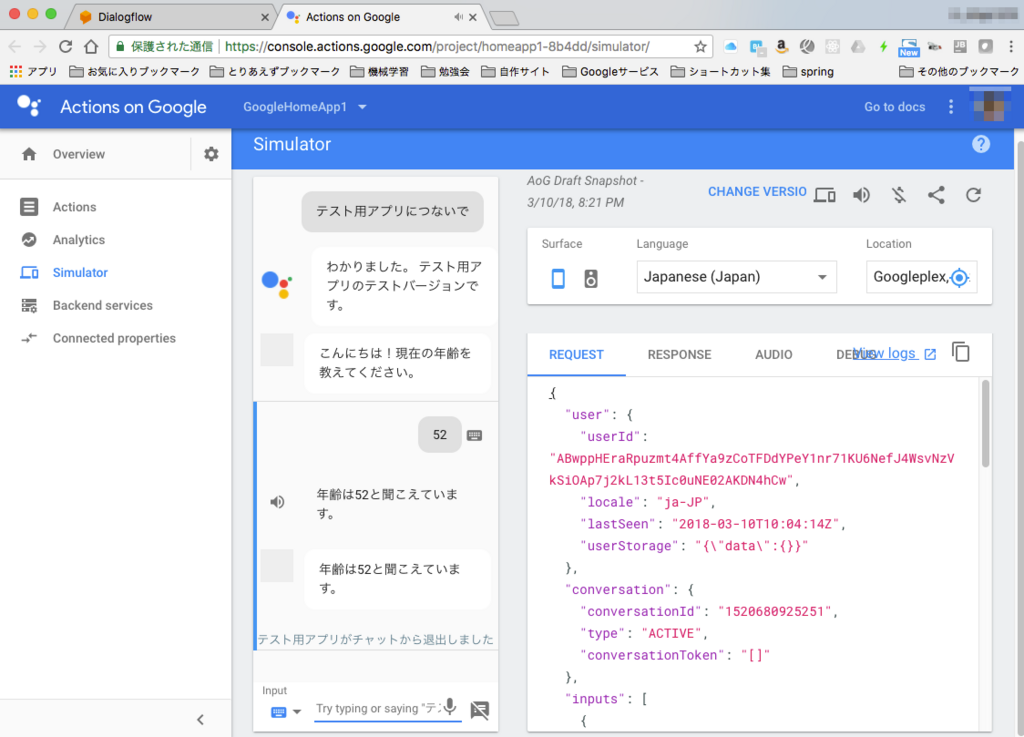1024x737 pixels.
Task: Click the browser address bar URL
Action: coord(437,46)
